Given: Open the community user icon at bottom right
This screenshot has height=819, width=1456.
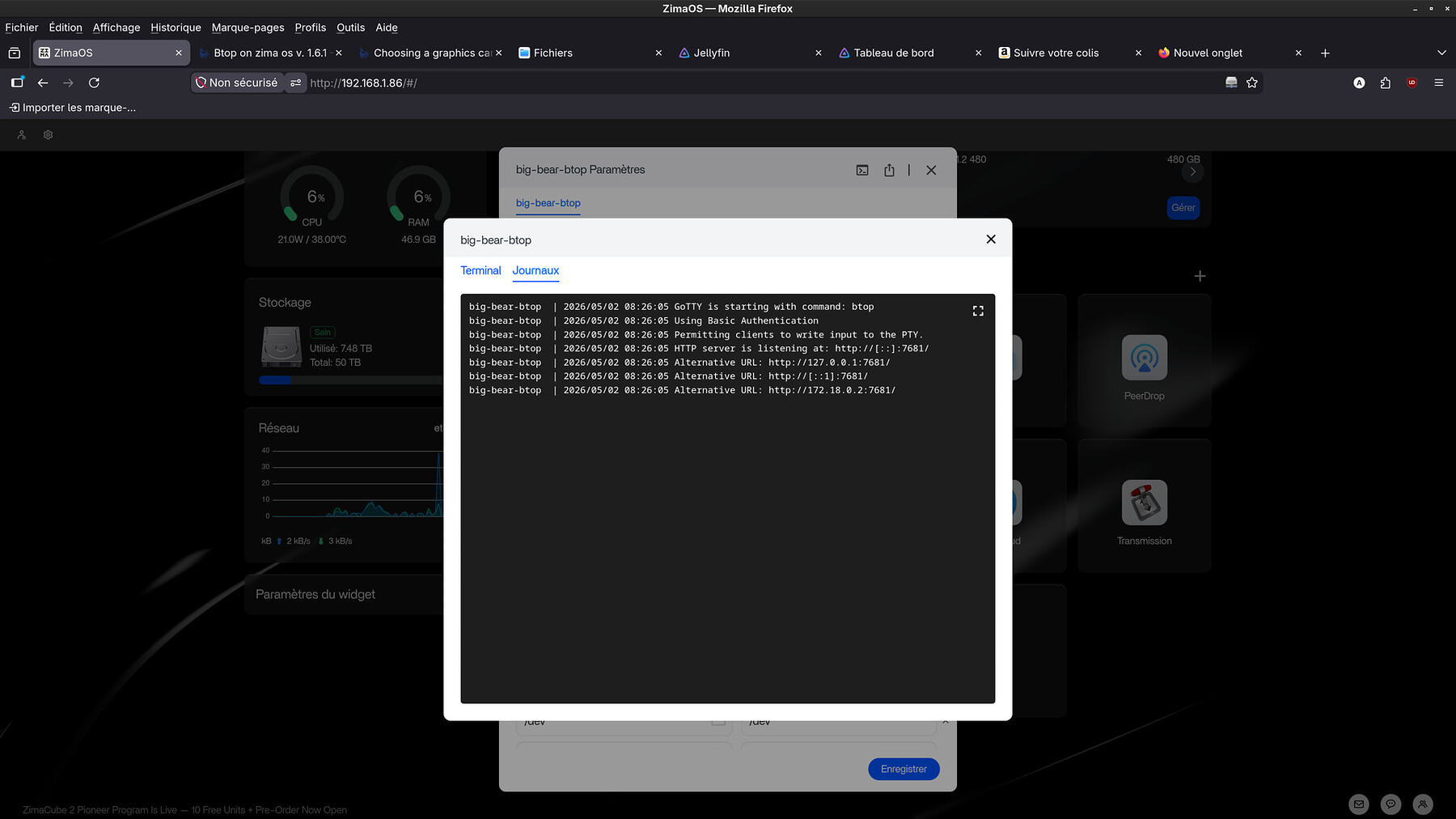Looking at the screenshot, I should point(1422,804).
